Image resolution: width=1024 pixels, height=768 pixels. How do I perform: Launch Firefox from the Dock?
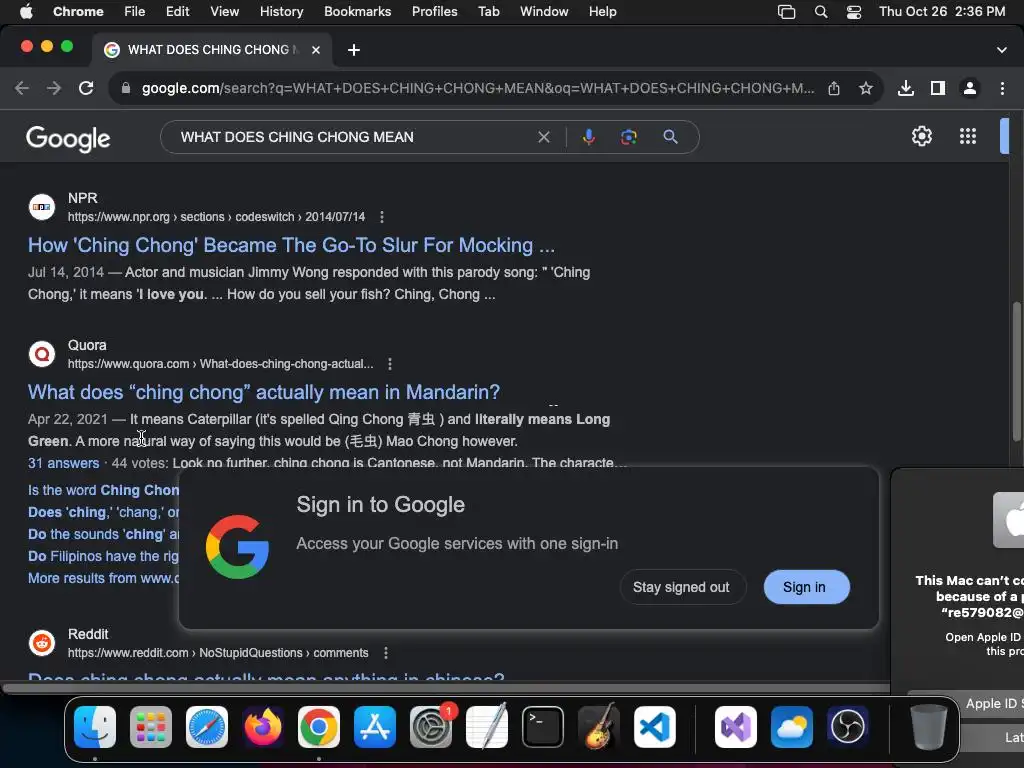click(x=263, y=727)
